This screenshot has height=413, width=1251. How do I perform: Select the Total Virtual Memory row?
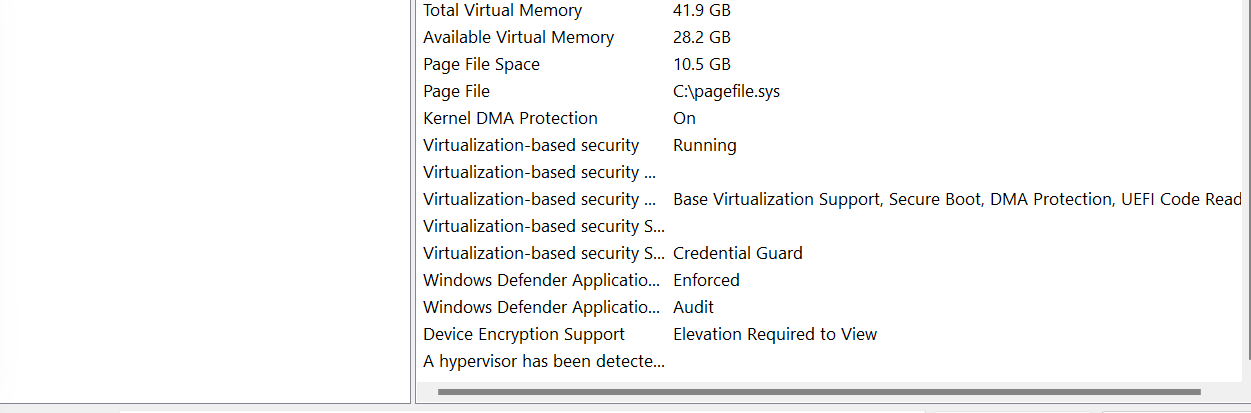click(502, 11)
